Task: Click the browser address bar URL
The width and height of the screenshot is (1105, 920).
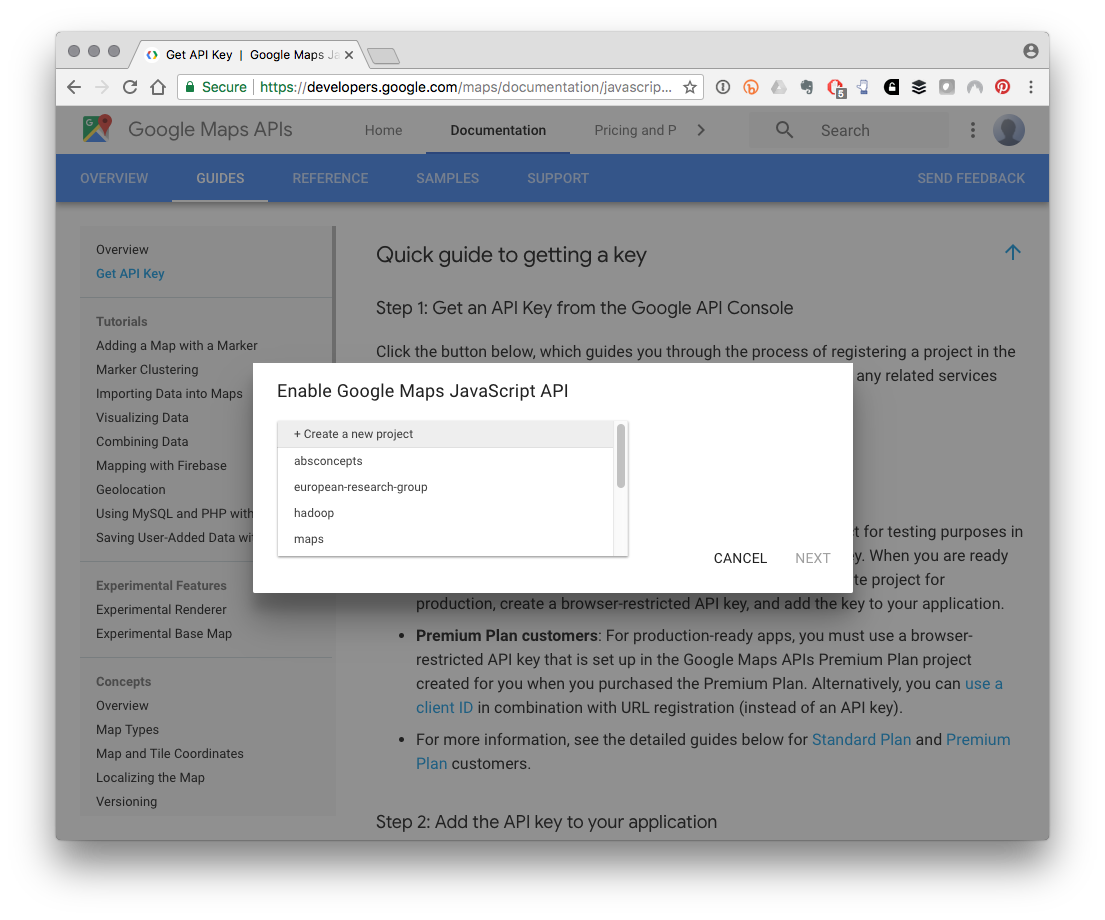Action: coord(466,87)
